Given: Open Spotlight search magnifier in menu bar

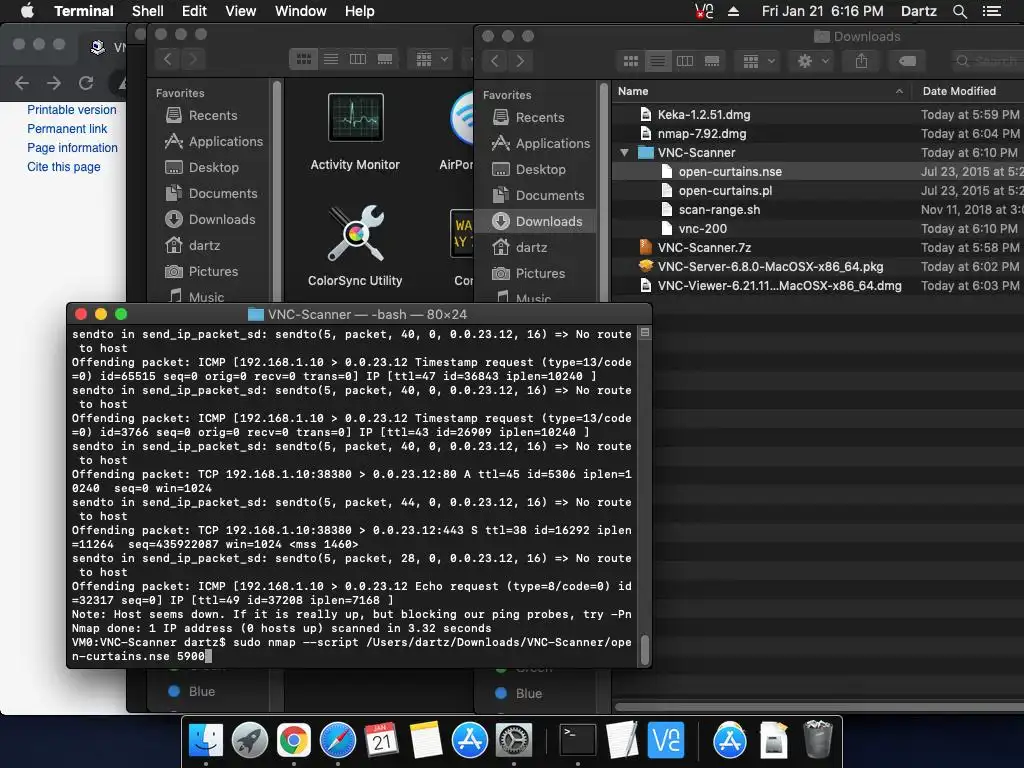Looking at the screenshot, I should click(x=959, y=11).
